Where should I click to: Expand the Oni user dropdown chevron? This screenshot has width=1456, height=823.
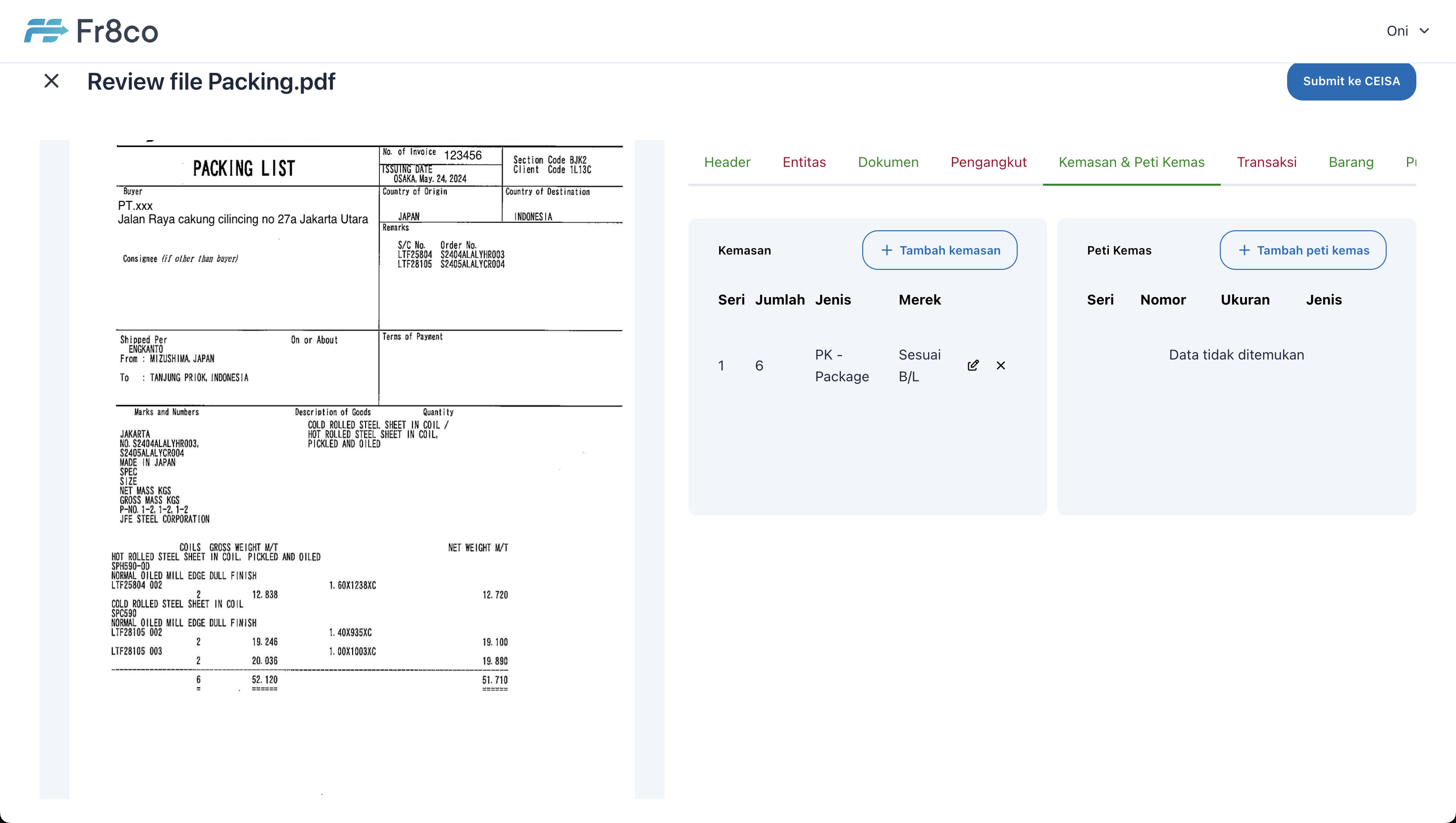pyautogui.click(x=1424, y=31)
